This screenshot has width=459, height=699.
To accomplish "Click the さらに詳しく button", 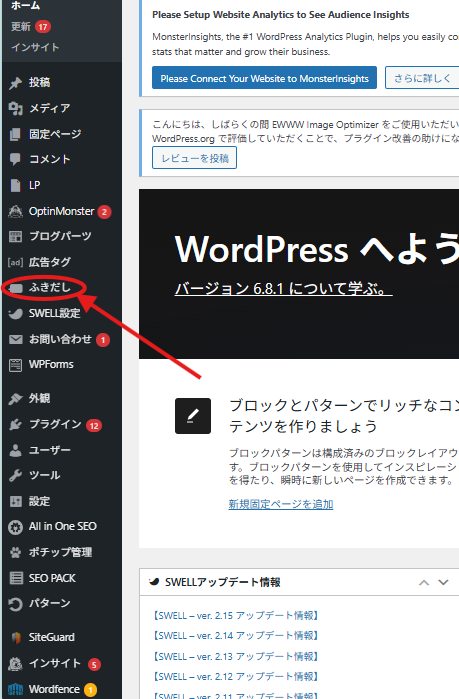I will point(422,78).
